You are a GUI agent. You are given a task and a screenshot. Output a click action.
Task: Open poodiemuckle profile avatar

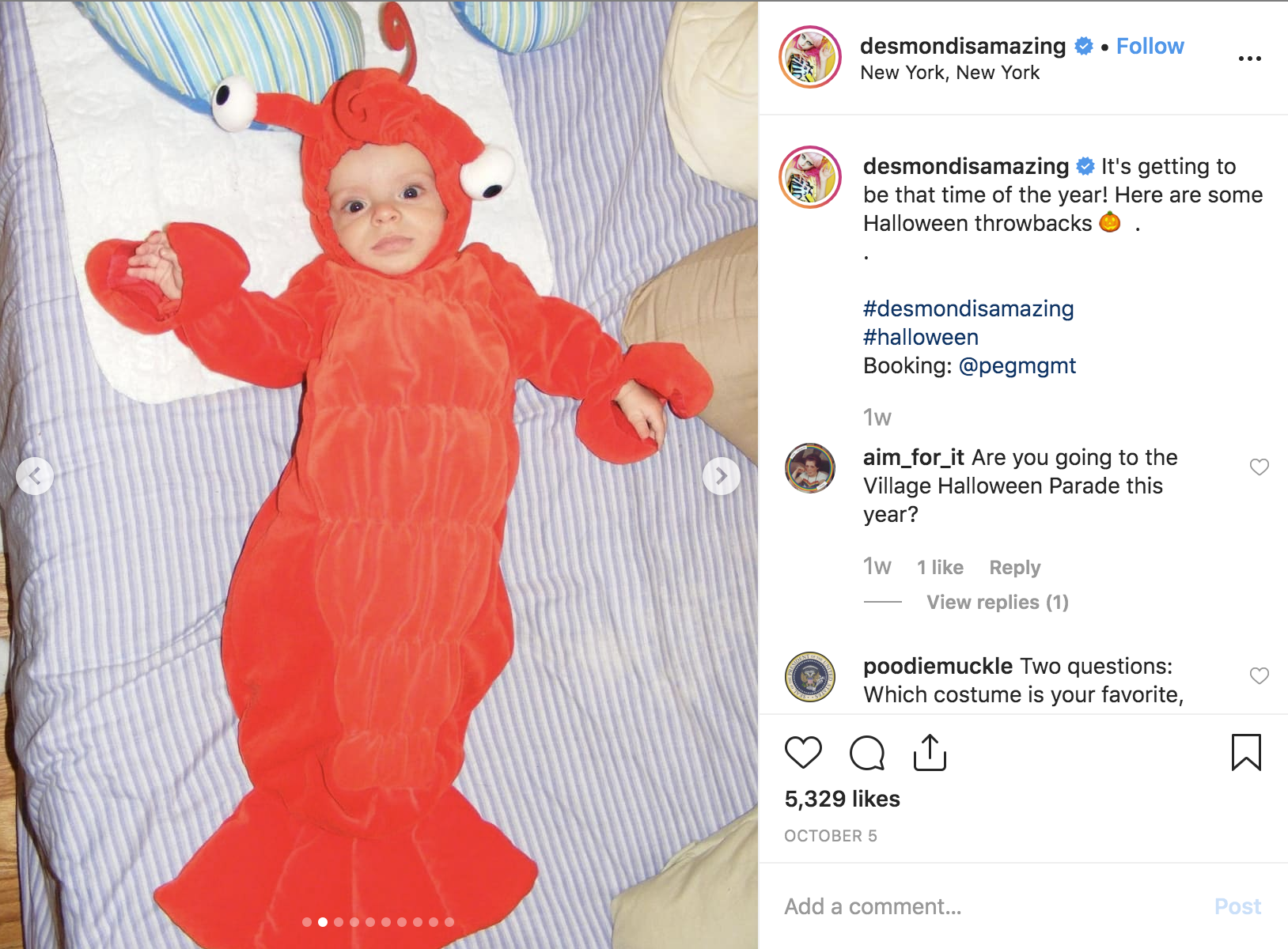[x=809, y=677]
